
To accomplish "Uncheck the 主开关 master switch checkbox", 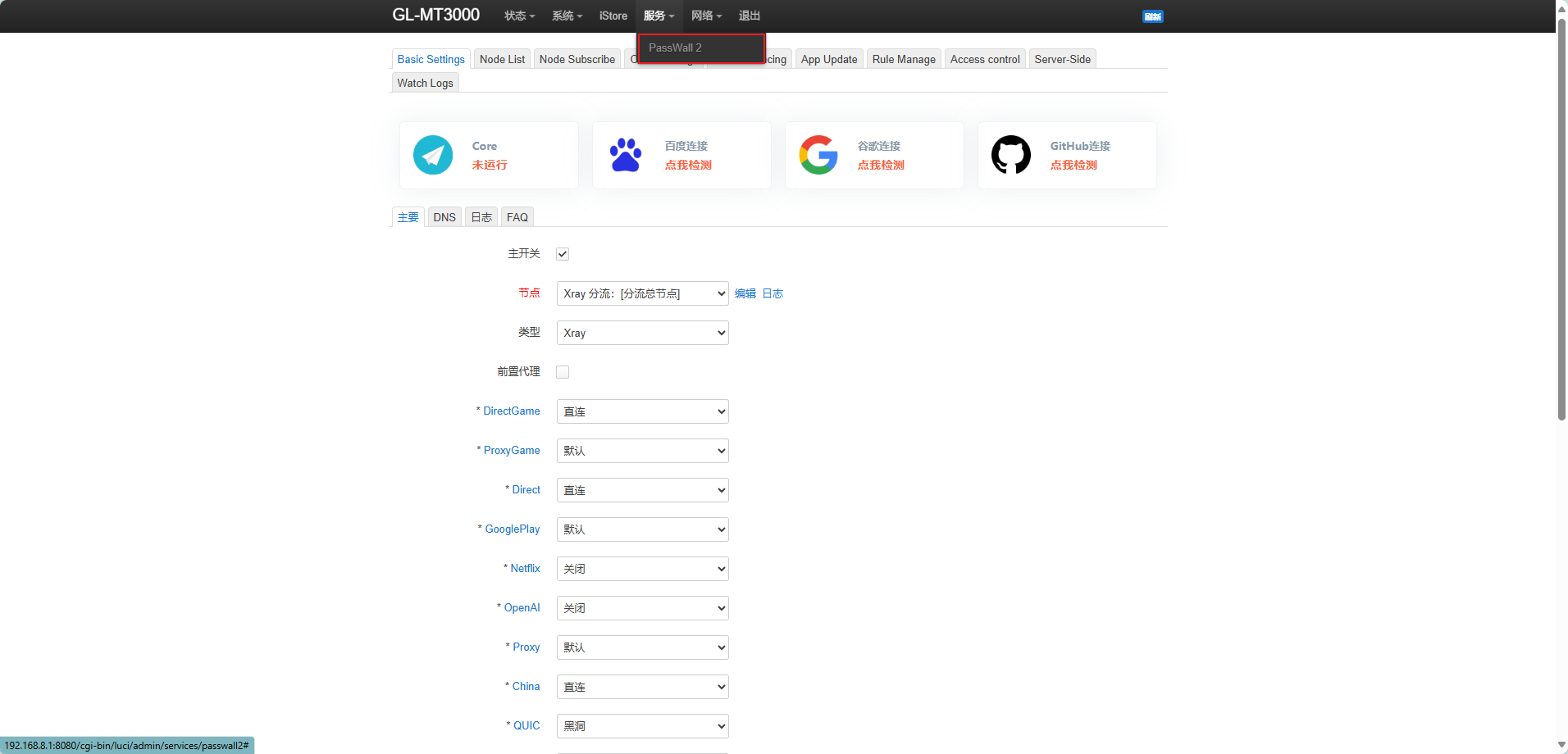I will (562, 253).
